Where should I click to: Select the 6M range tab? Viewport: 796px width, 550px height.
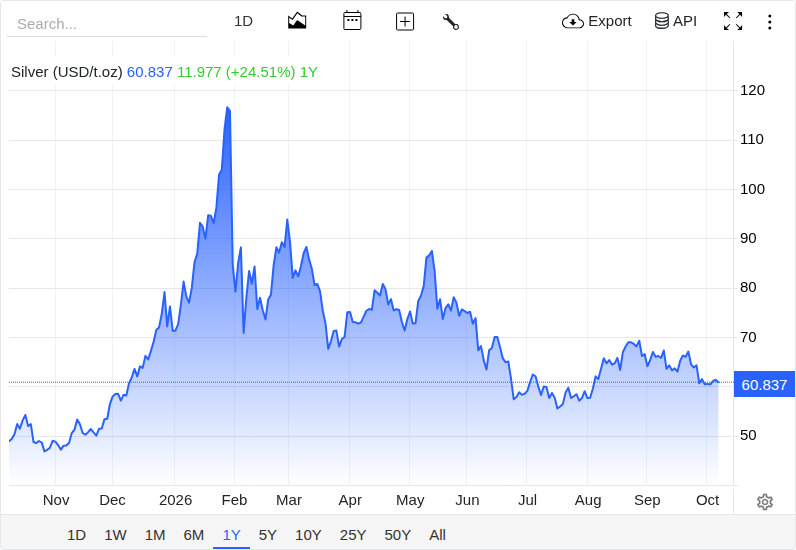[x=193, y=535]
